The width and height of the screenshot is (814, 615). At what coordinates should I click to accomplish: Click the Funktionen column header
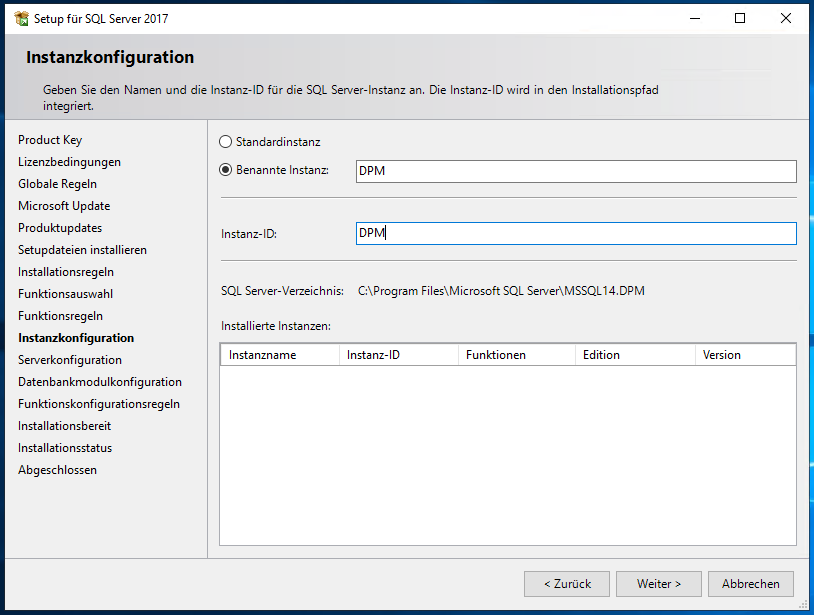[517, 355]
